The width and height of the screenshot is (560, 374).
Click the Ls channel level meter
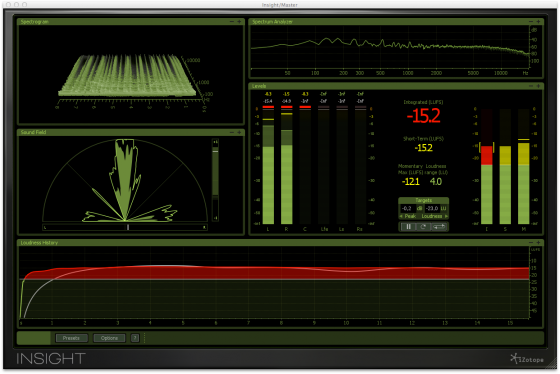point(342,166)
